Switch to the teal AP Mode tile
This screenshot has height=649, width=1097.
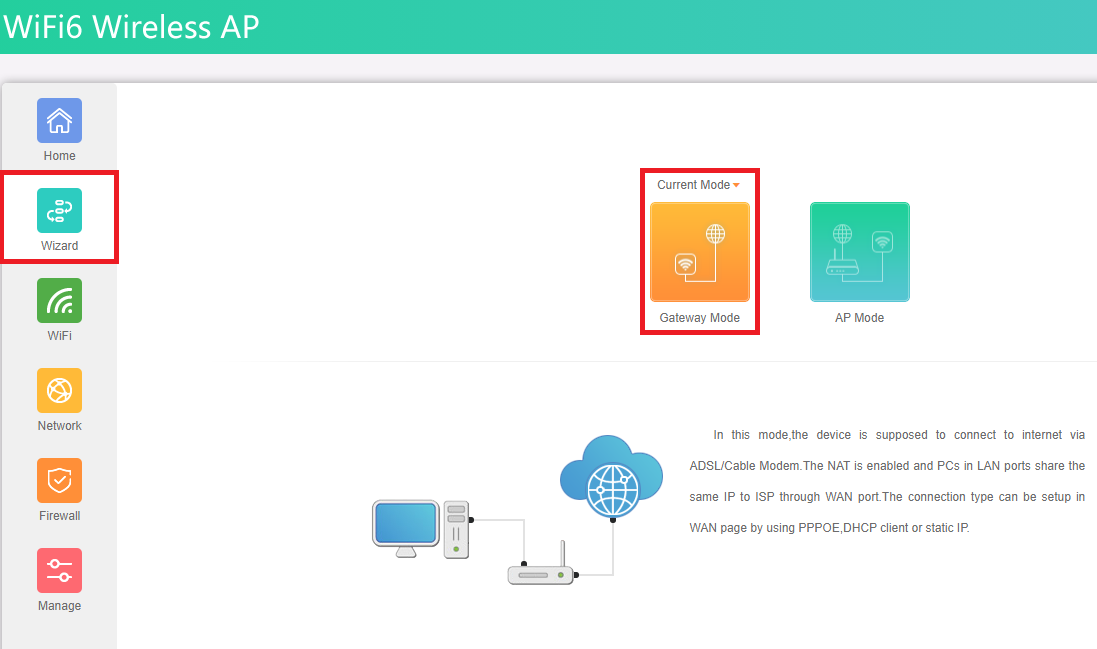point(859,252)
